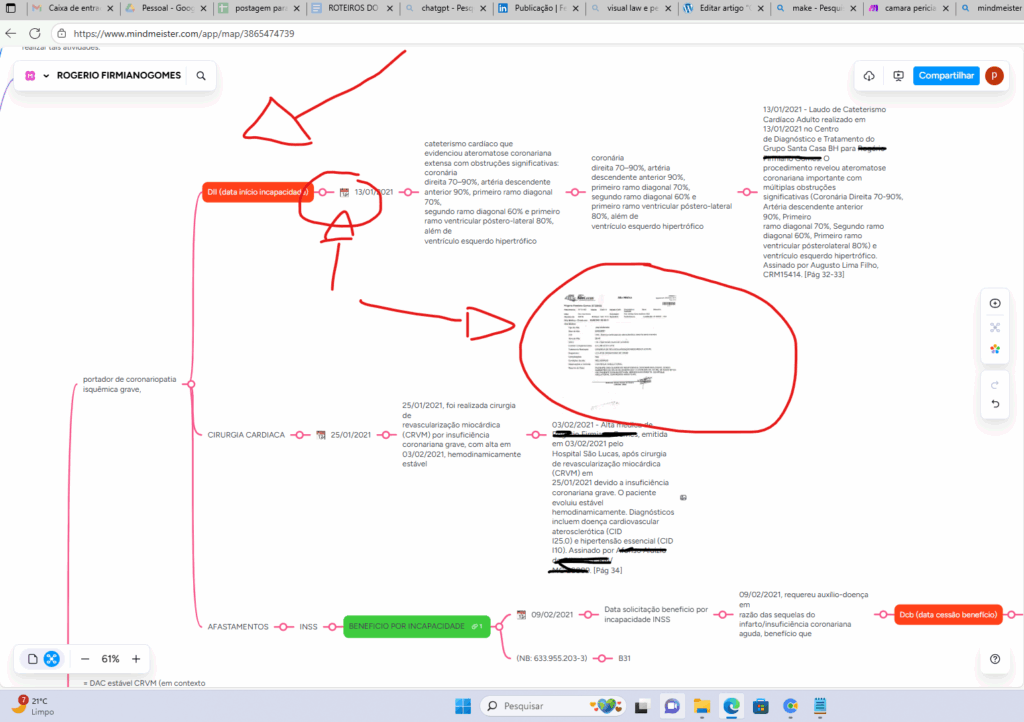
Task: Switch to mind map view mode
Action: 52,659
